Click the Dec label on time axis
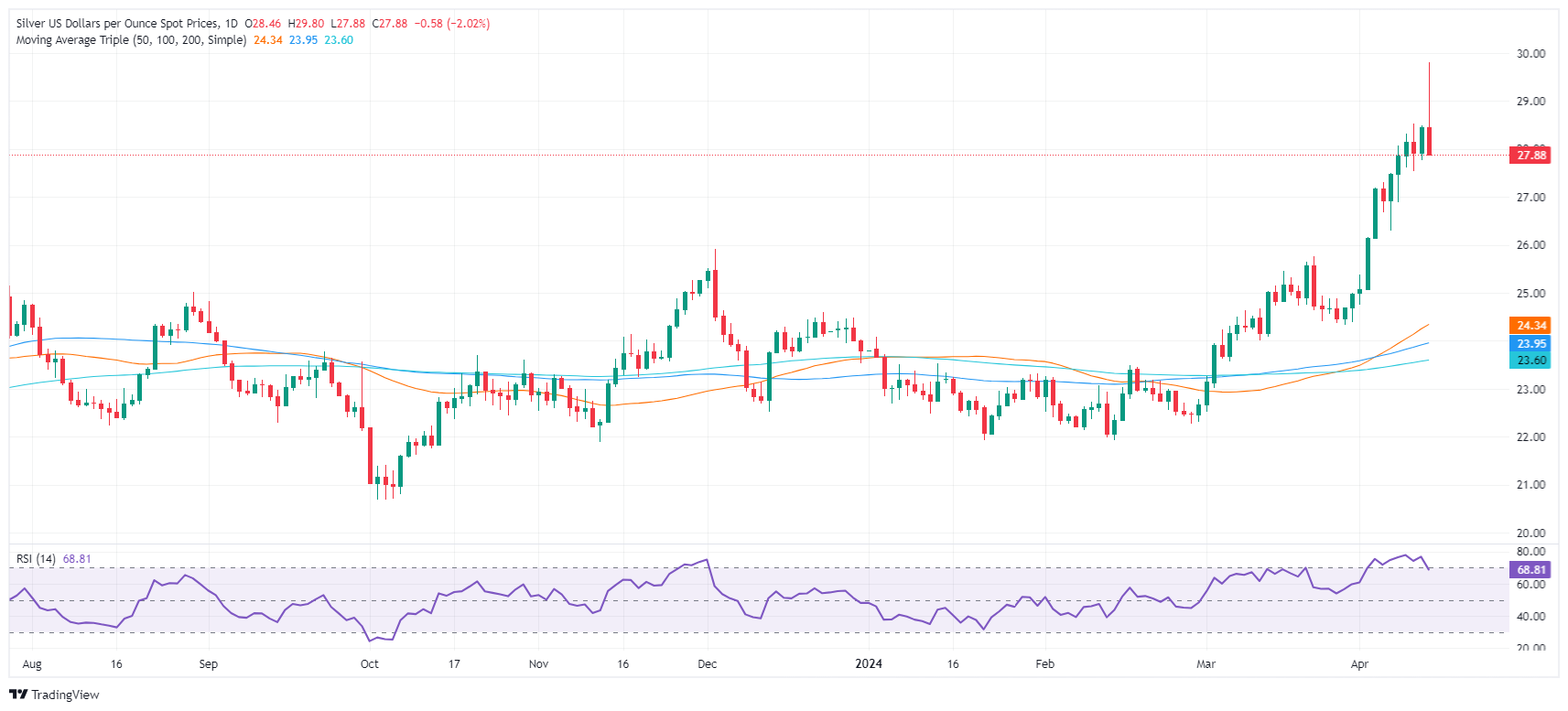This screenshot has height=711, width=1568. pos(708,664)
